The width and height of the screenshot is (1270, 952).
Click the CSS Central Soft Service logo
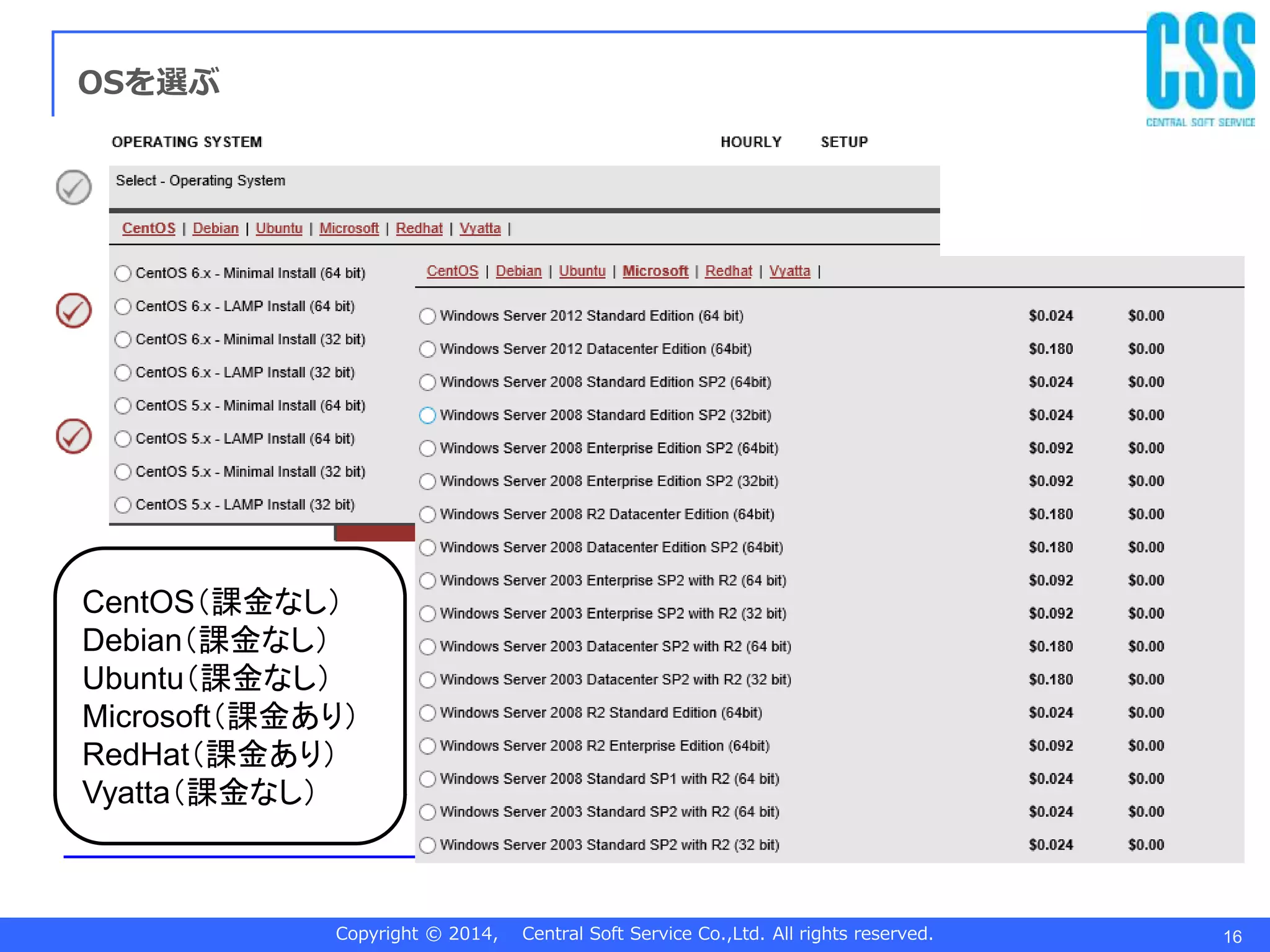point(1201,69)
